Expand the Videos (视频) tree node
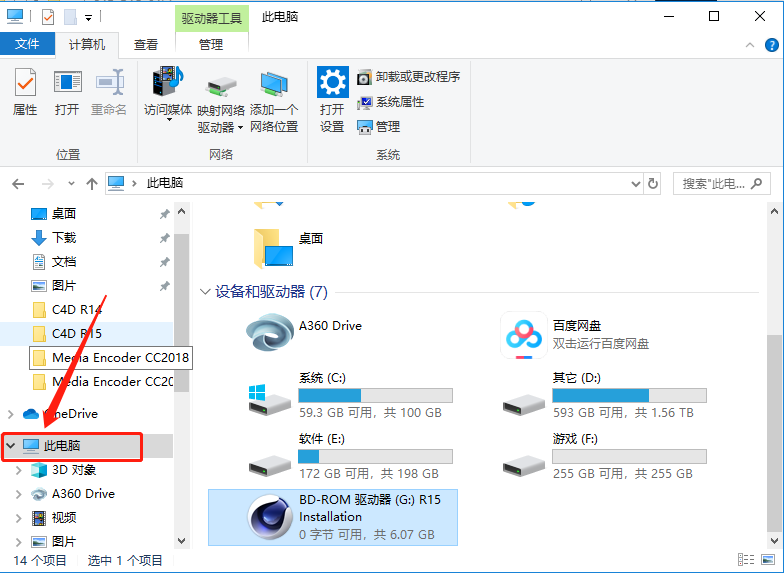Screen dimensions: 784x573 18,518
